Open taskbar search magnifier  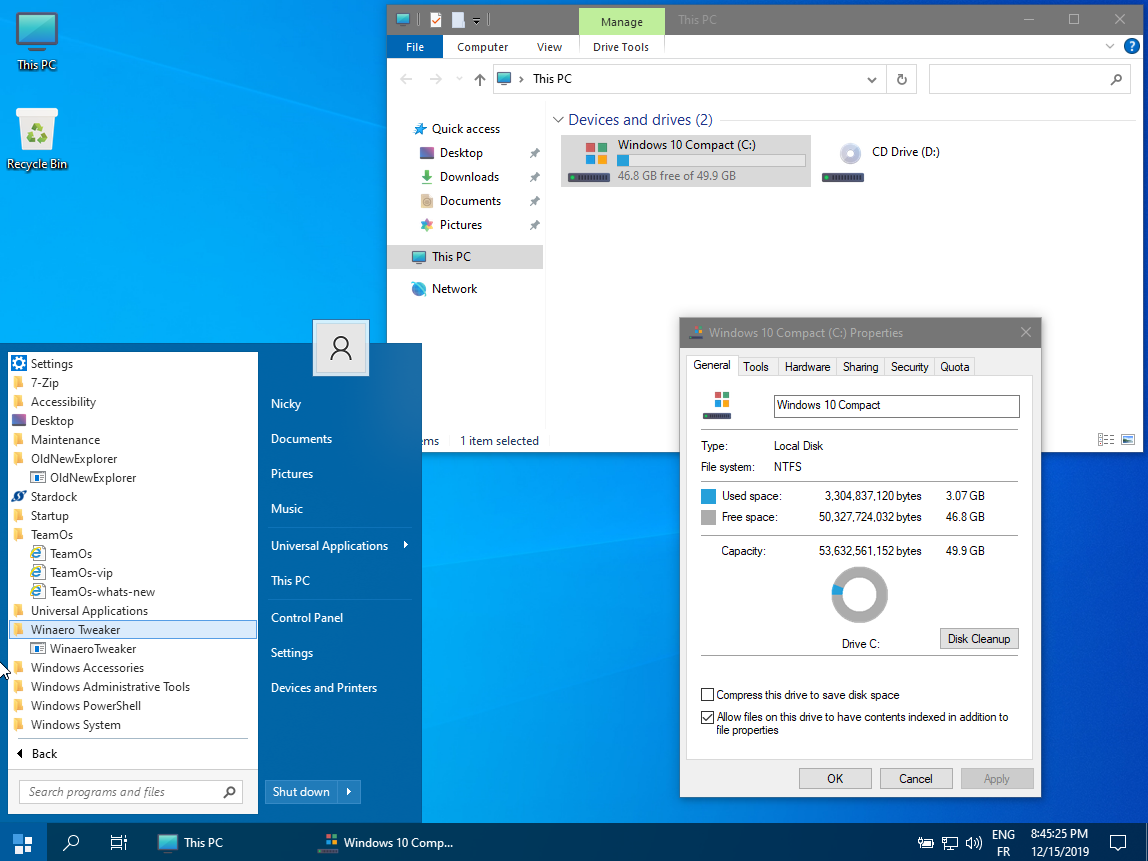tap(71, 843)
